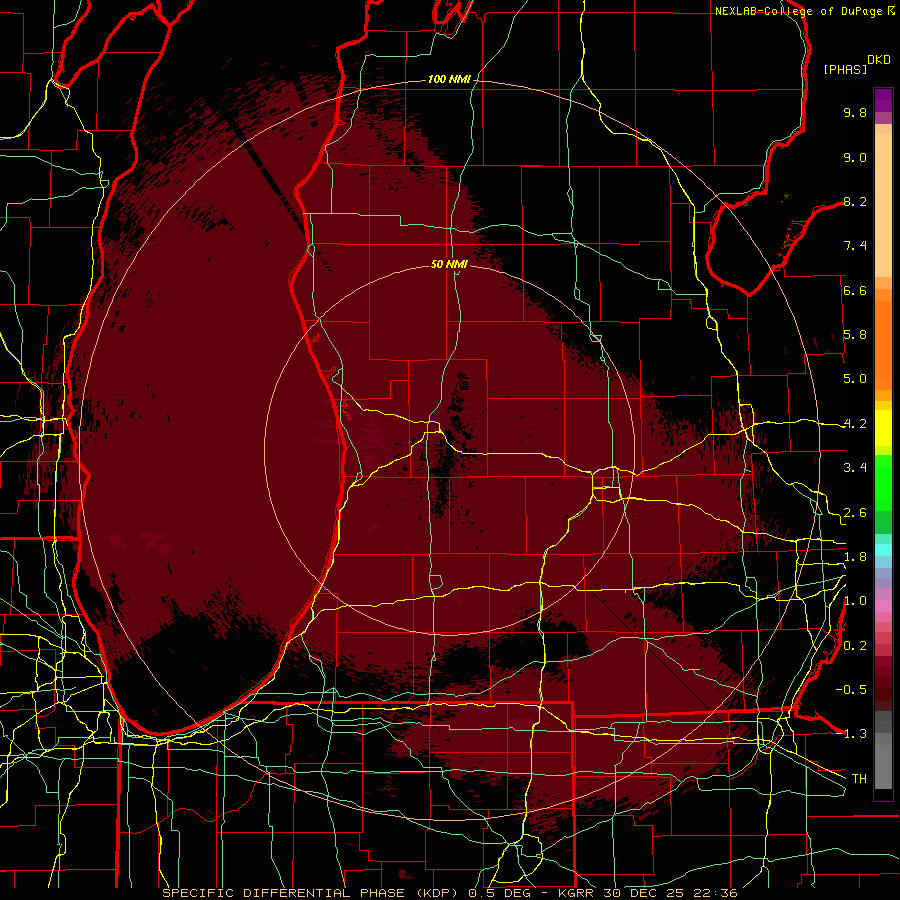This screenshot has height=900, width=900.
Task: Click the "50 NMI" range ring label
Action: 449,264
